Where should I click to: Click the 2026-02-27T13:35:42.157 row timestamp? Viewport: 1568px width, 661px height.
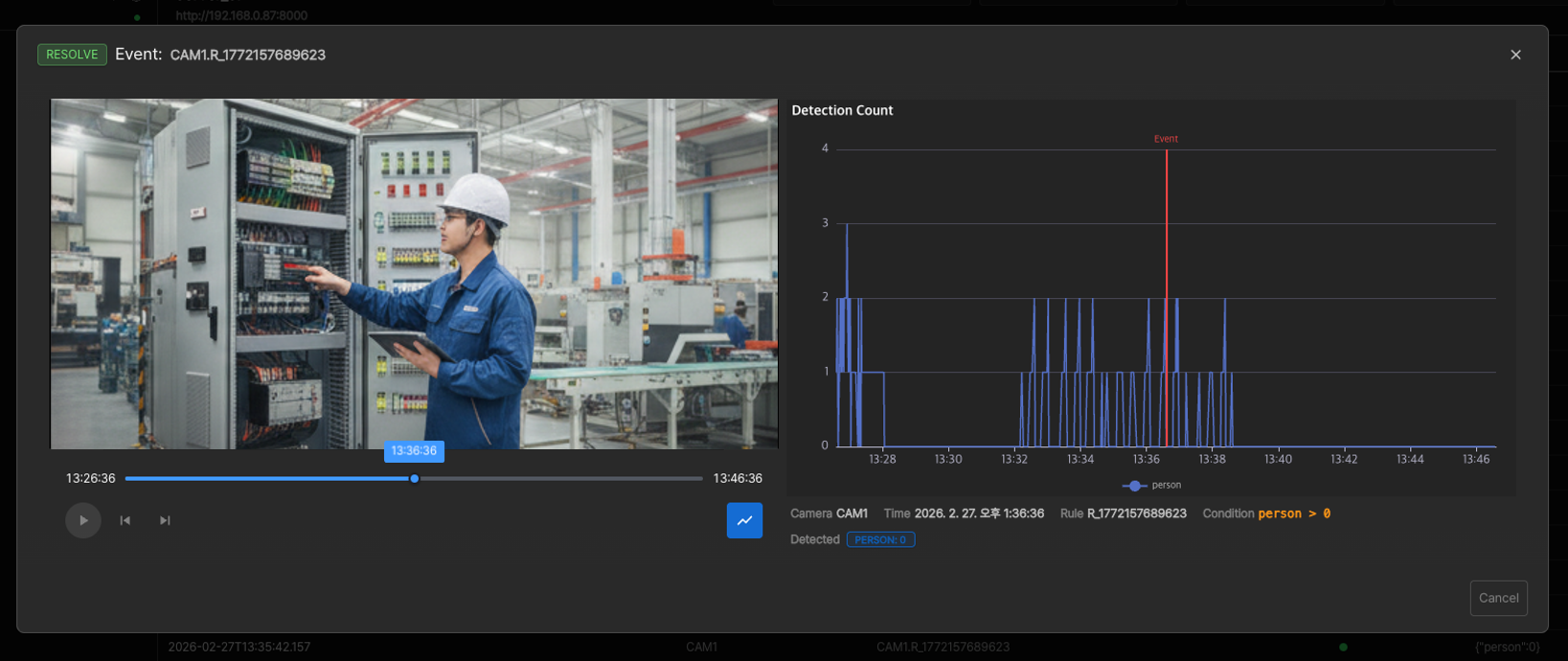click(239, 647)
